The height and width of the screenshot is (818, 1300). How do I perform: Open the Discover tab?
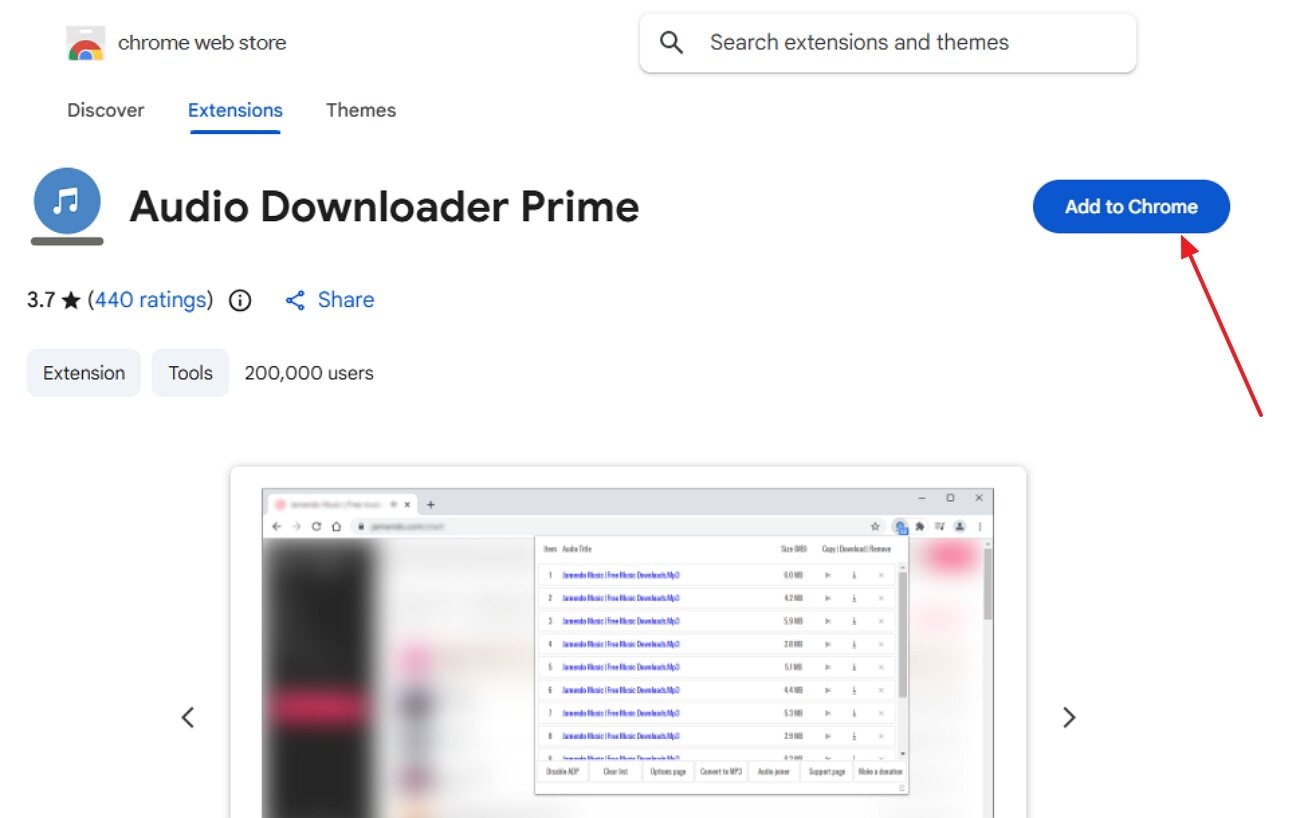click(x=105, y=110)
